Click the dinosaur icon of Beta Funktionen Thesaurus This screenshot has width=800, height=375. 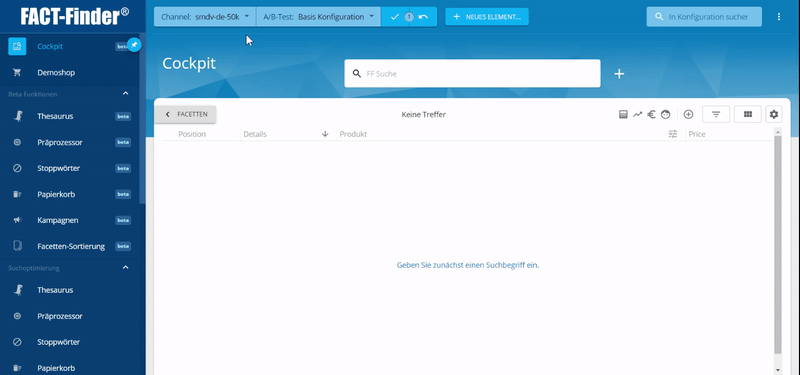(17, 116)
